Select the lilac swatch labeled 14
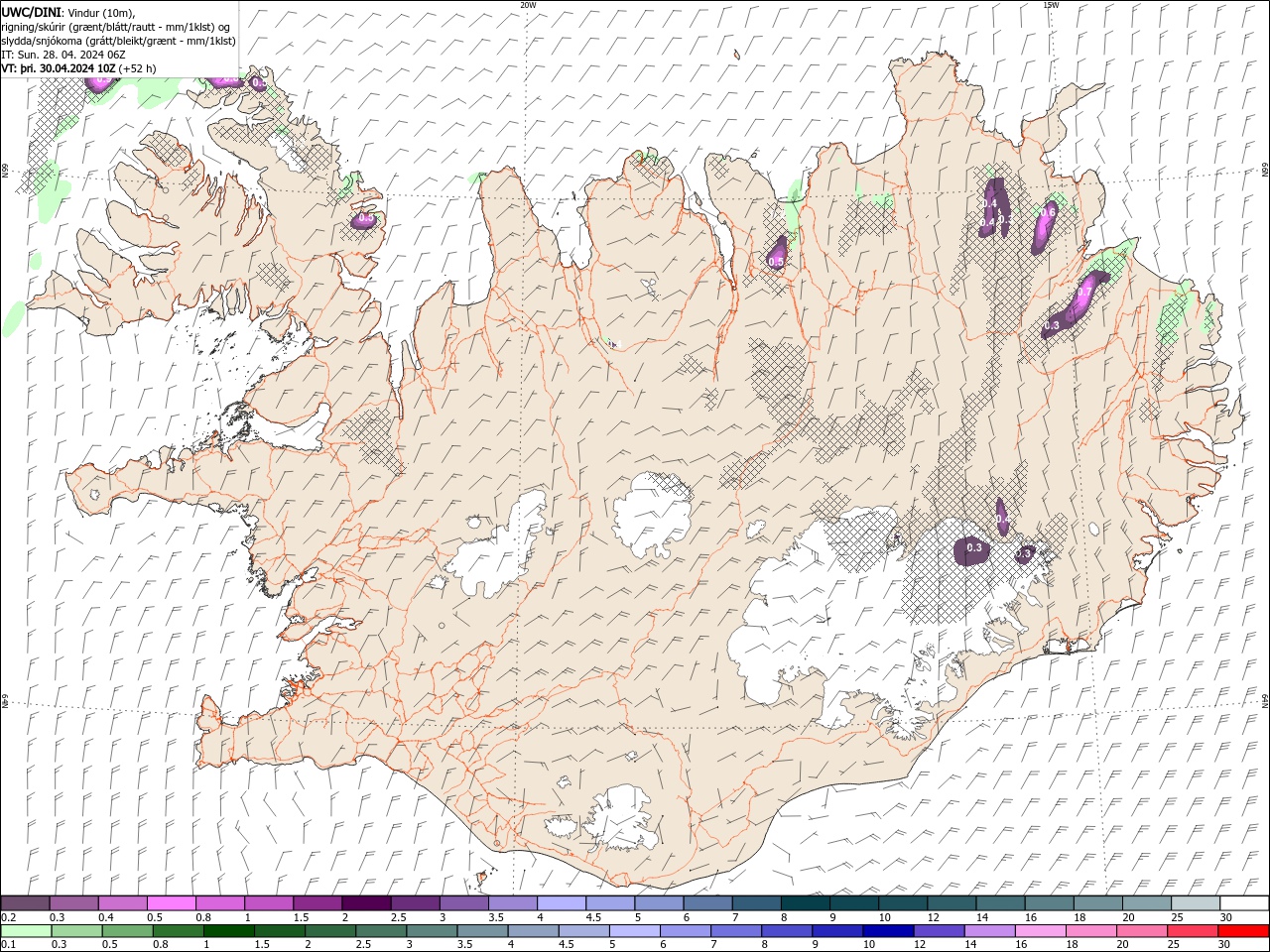Image resolution: width=1270 pixels, height=952 pixels. (988, 931)
